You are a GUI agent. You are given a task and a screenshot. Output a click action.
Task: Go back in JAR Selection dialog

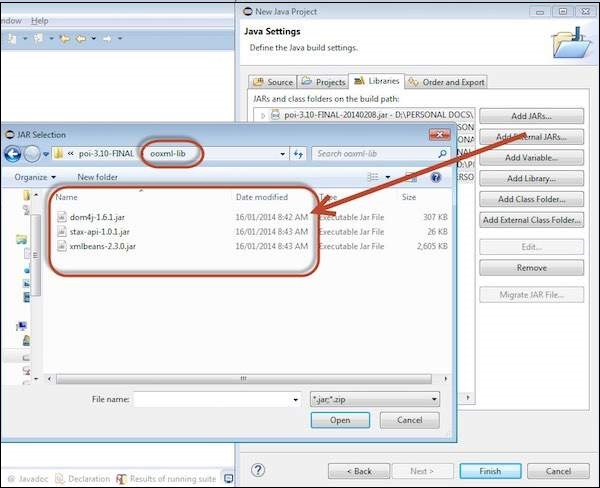[x=13, y=154]
